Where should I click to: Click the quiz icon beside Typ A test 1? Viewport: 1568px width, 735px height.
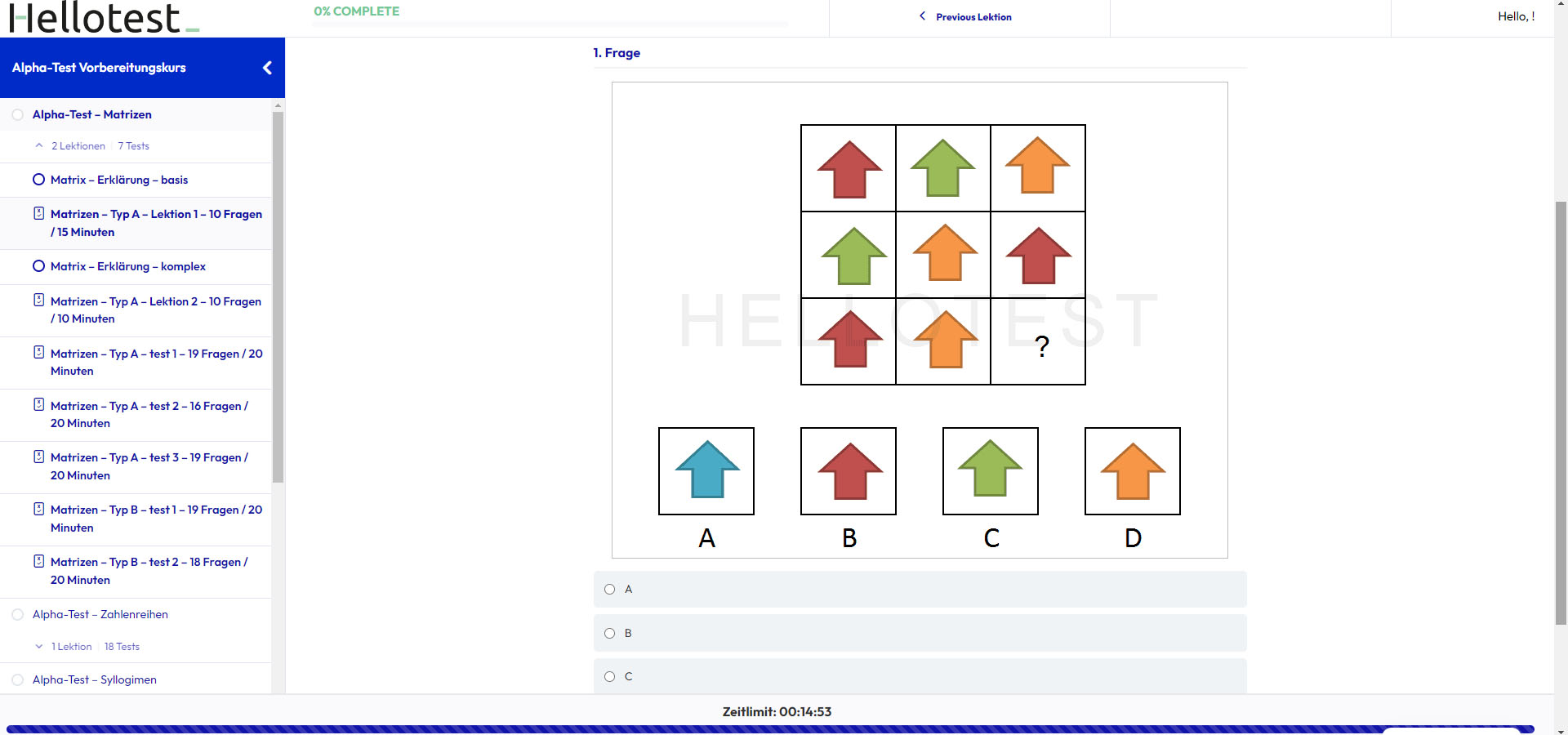[38, 353]
